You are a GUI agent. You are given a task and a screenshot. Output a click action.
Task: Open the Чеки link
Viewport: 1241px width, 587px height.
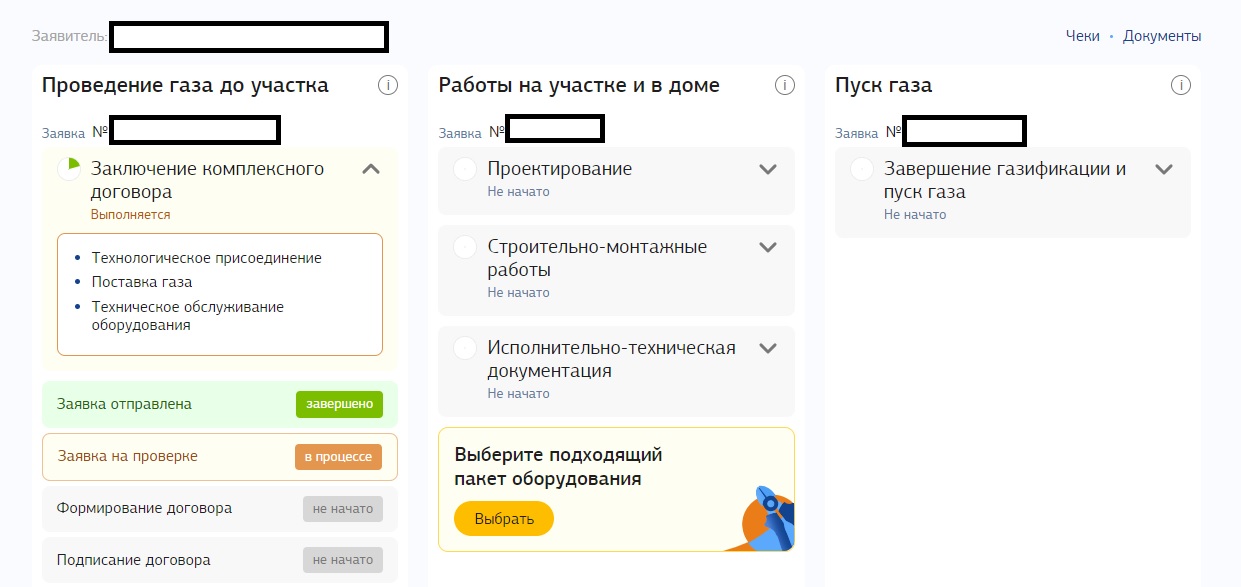click(x=1083, y=36)
